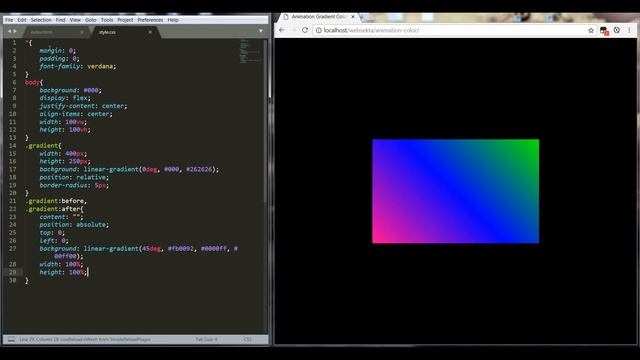Open the Goto menu
Image resolution: width=640 pixels, height=360 pixels.
point(91,20)
